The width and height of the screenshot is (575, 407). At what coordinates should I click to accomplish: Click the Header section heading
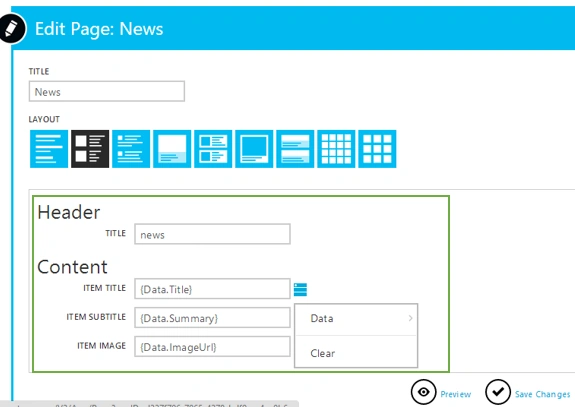click(x=69, y=212)
